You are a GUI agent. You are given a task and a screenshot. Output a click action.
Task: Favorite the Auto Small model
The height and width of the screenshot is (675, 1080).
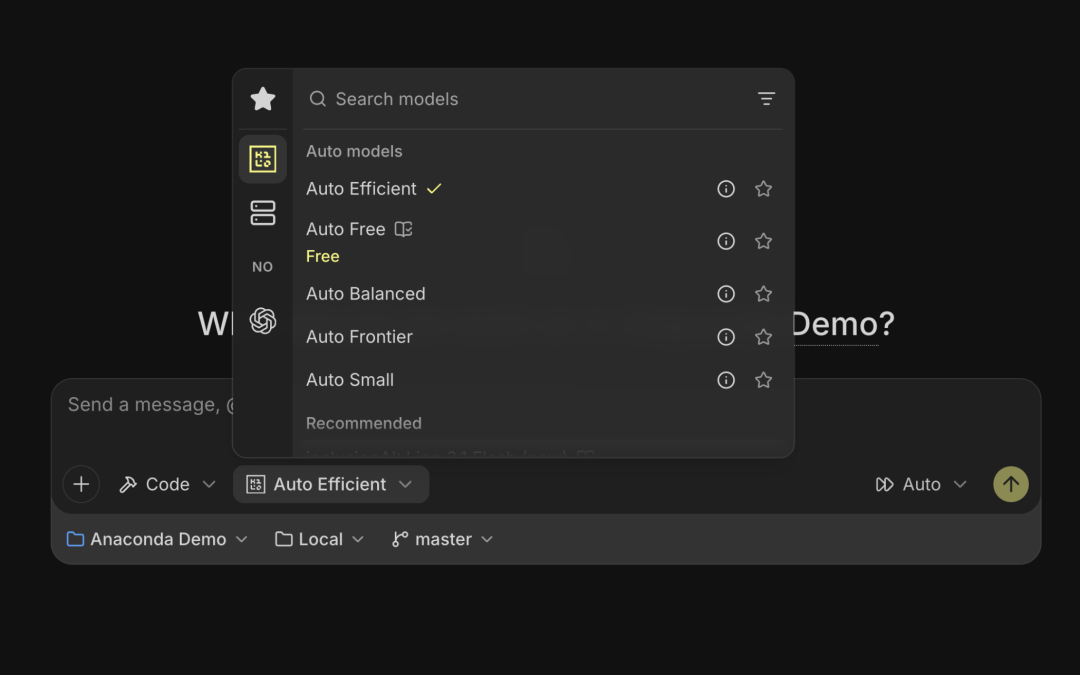pyautogui.click(x=763, y=380)
